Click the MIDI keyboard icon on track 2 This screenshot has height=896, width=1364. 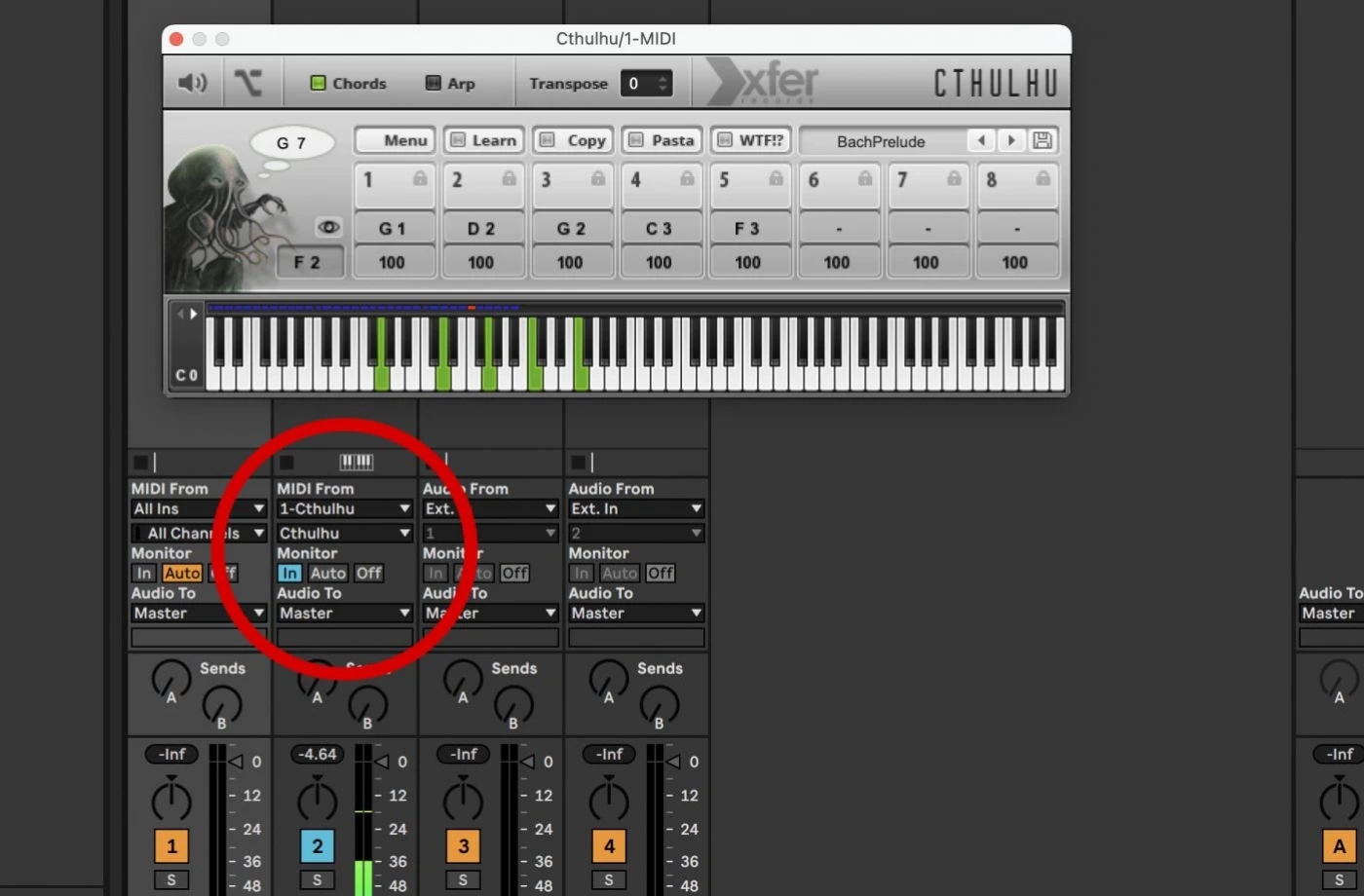click(x=356, y=462)
